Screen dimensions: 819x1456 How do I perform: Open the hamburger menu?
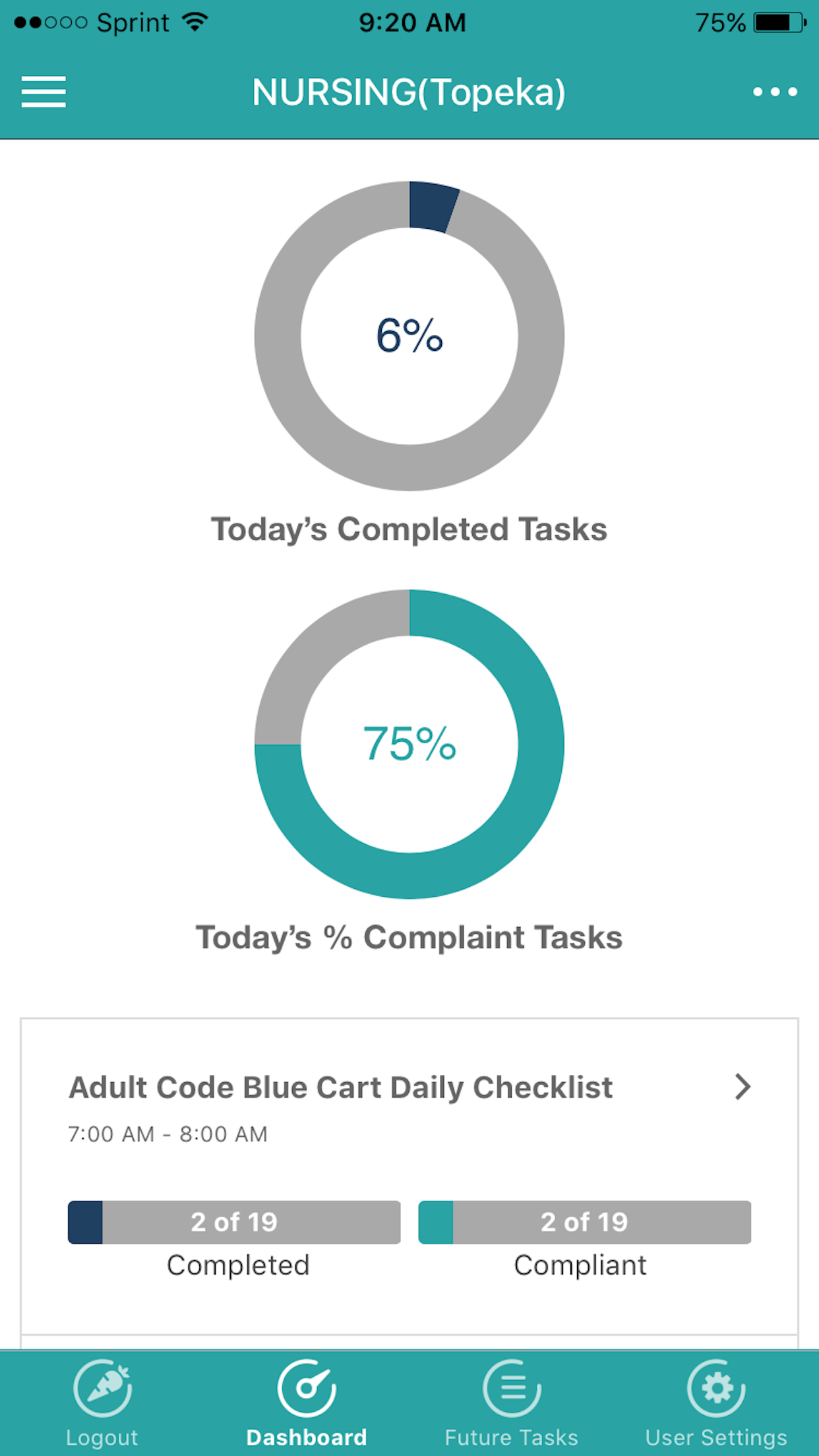tap(44, 92)
